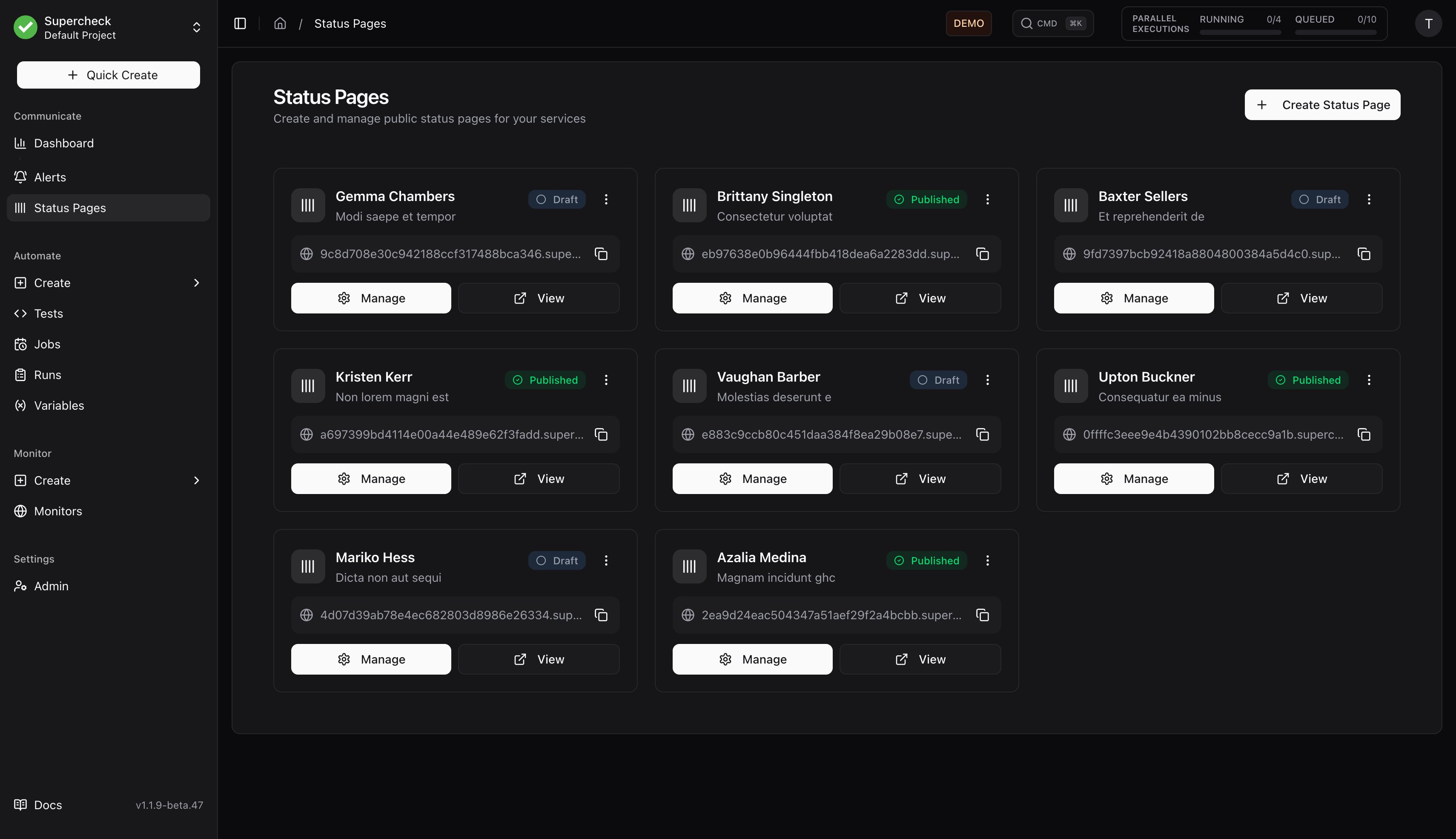
Task: Open the command search bar
Action: (1052, 23)
